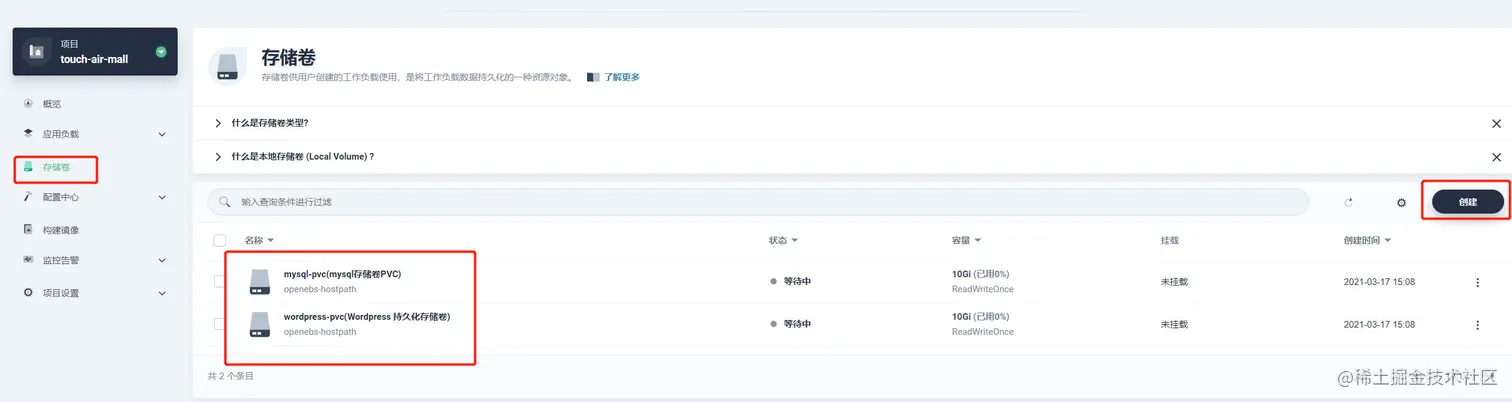The height and width of the screenshot is (402, 1512).
Task: Expand the 应用负载 chevron
Action: pyautogui.click(x=162, y=134)
